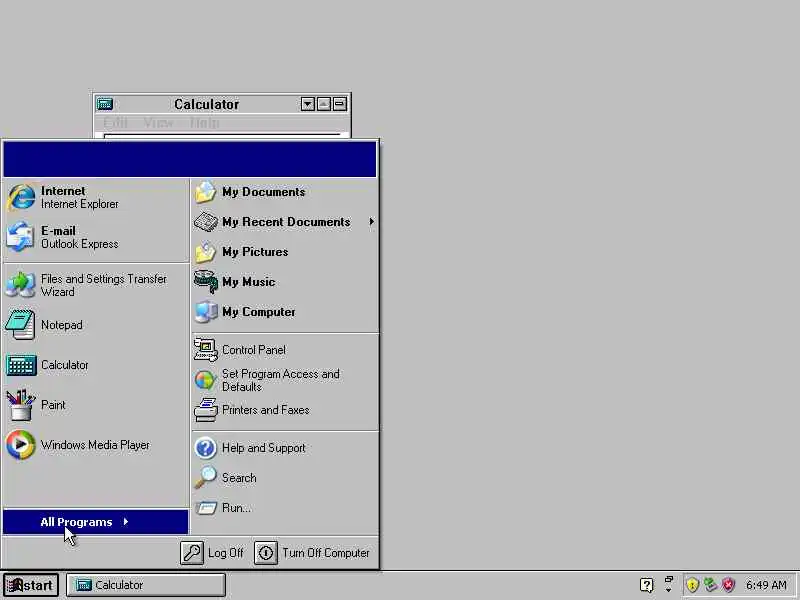Click the "Internet Explorer" subtitle text

coord(80,204)
